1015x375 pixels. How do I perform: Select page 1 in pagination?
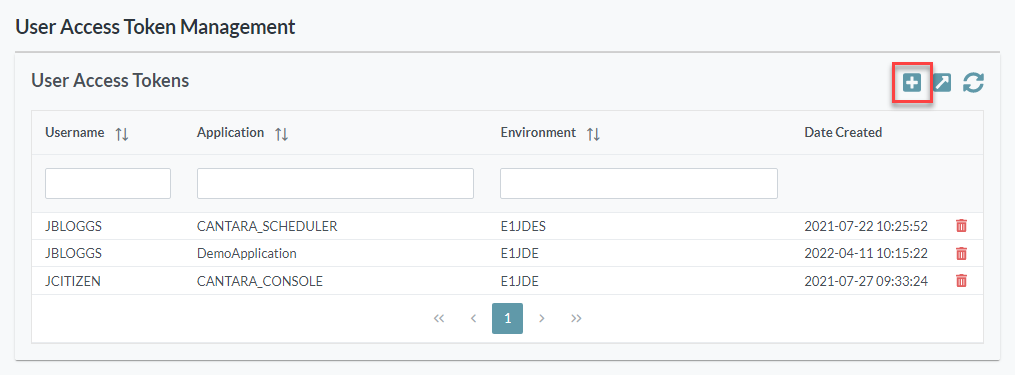pyautogui.click(x=508, y=318)
